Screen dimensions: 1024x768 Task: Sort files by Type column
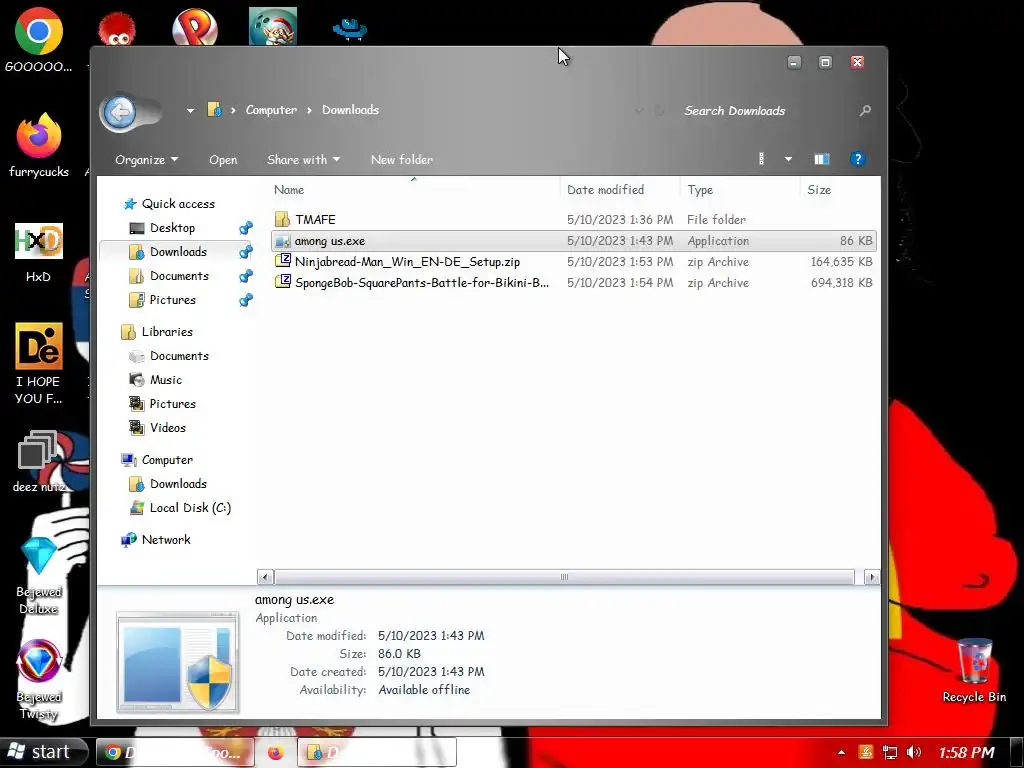[700, 190]
